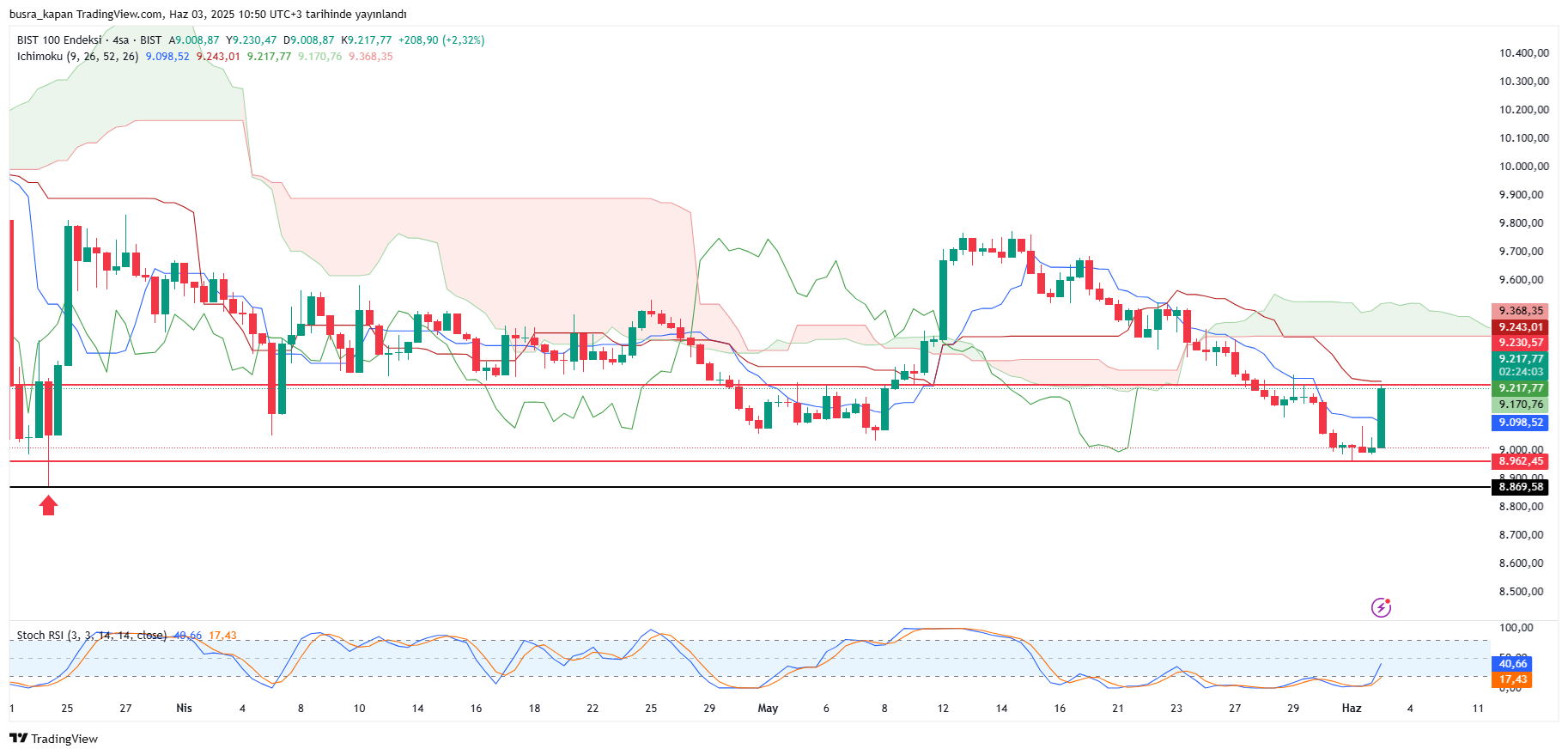Click the 8.962,45 red support price tag
This screenshot has height=755, width=1568.
pos(1521,461)
